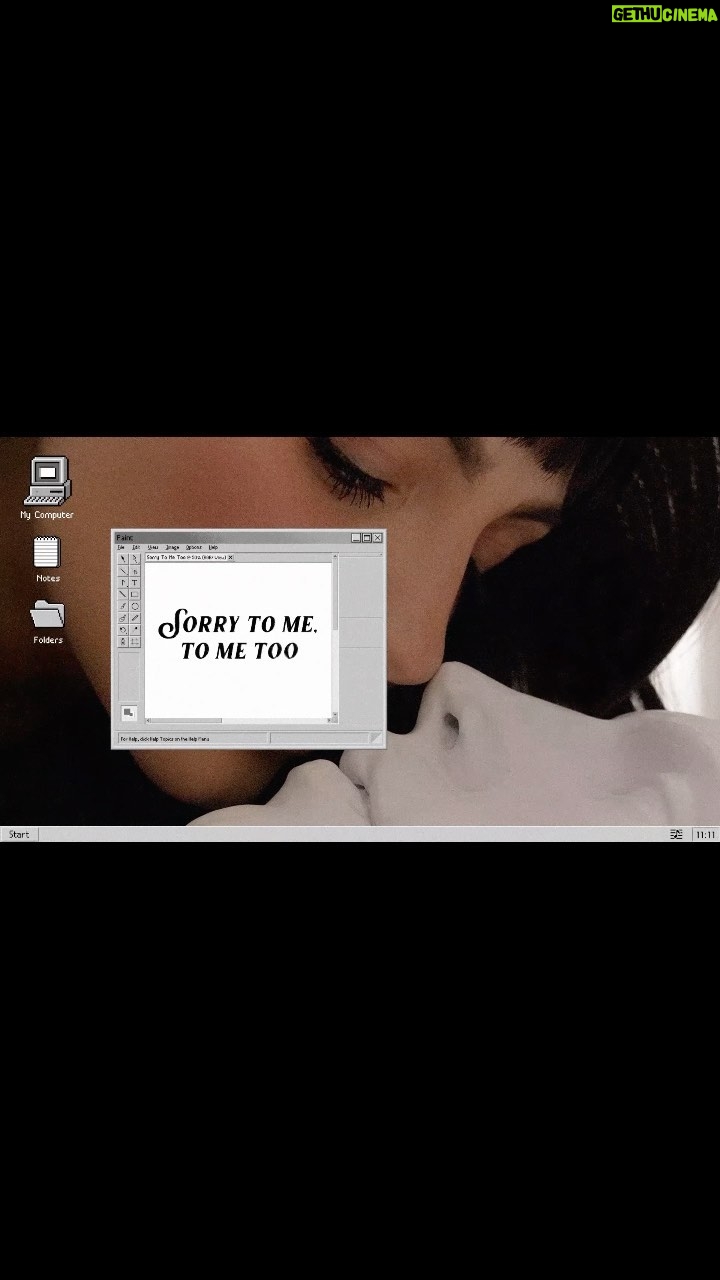Select the Text (T) tool in Paint
The width and height of the screenshot is (720, 1280).
tap(135, 583)
